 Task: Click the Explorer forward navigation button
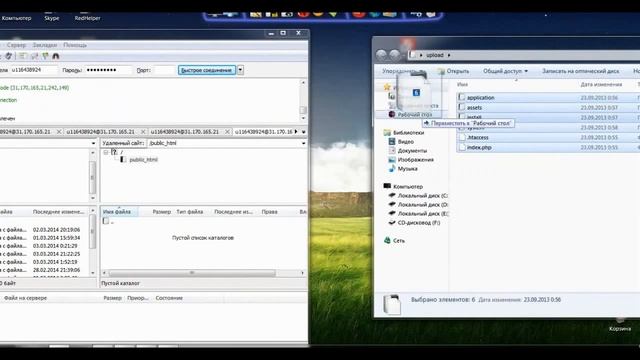pyautogui.click(x=395, y=55)
